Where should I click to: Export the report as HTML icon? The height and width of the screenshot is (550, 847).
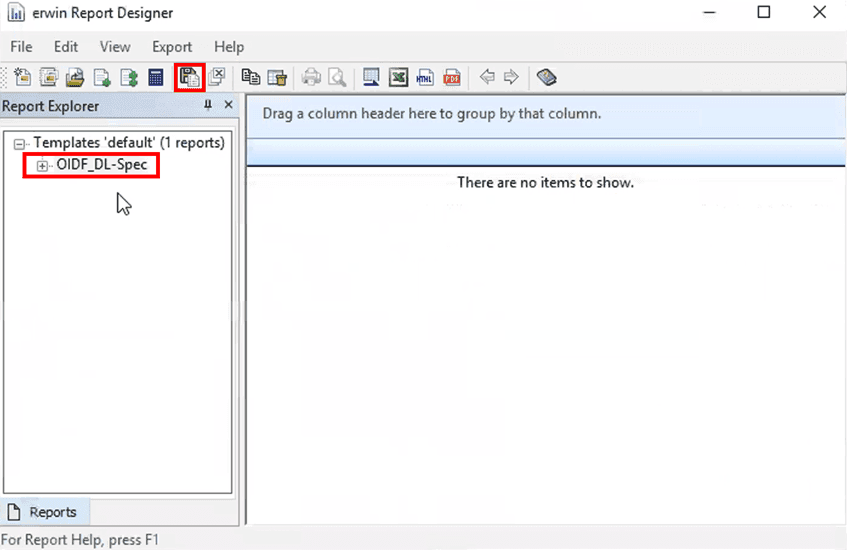425,77
